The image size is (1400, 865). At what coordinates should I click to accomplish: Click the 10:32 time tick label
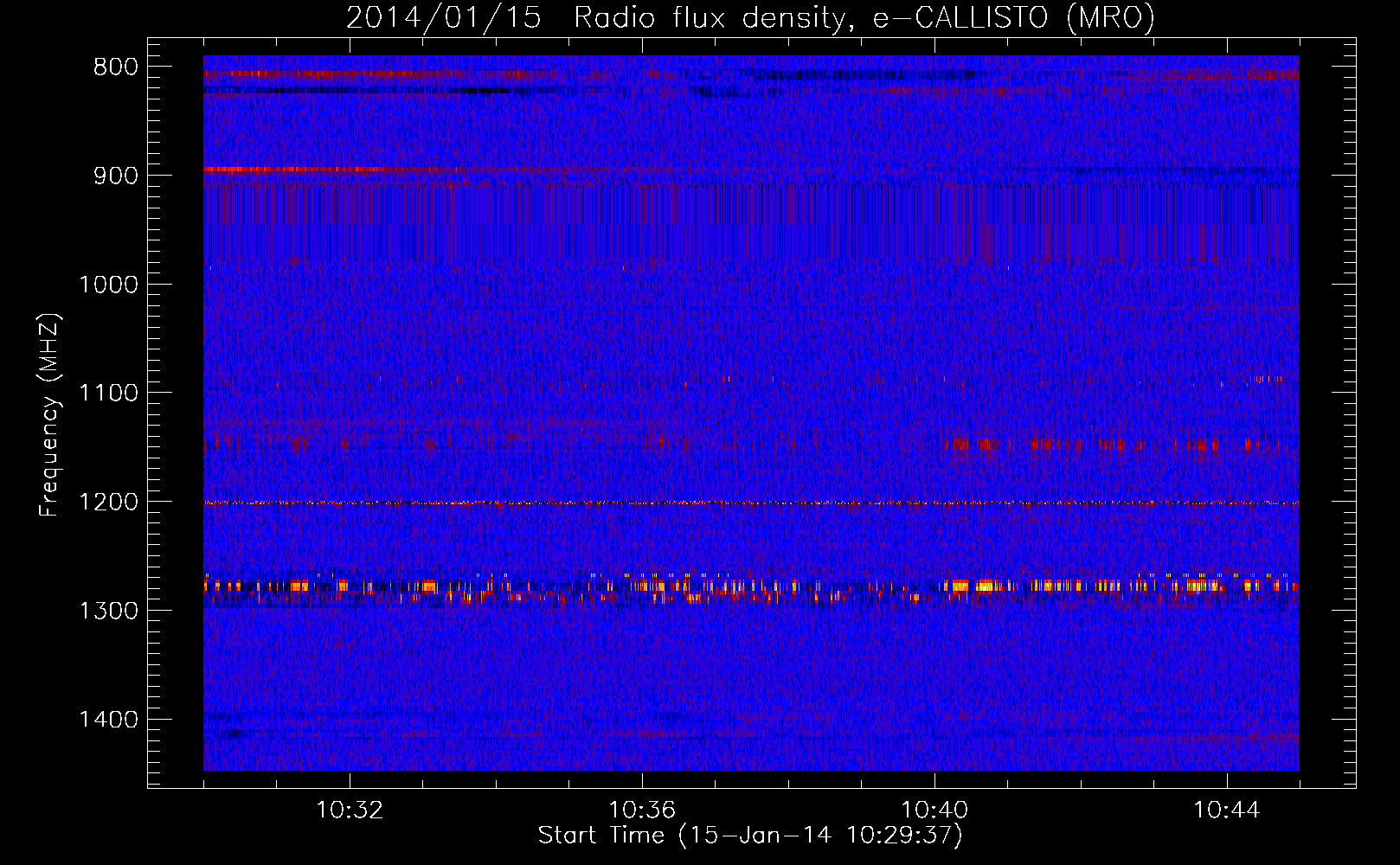pyautogui.click(x=350, y=811)
